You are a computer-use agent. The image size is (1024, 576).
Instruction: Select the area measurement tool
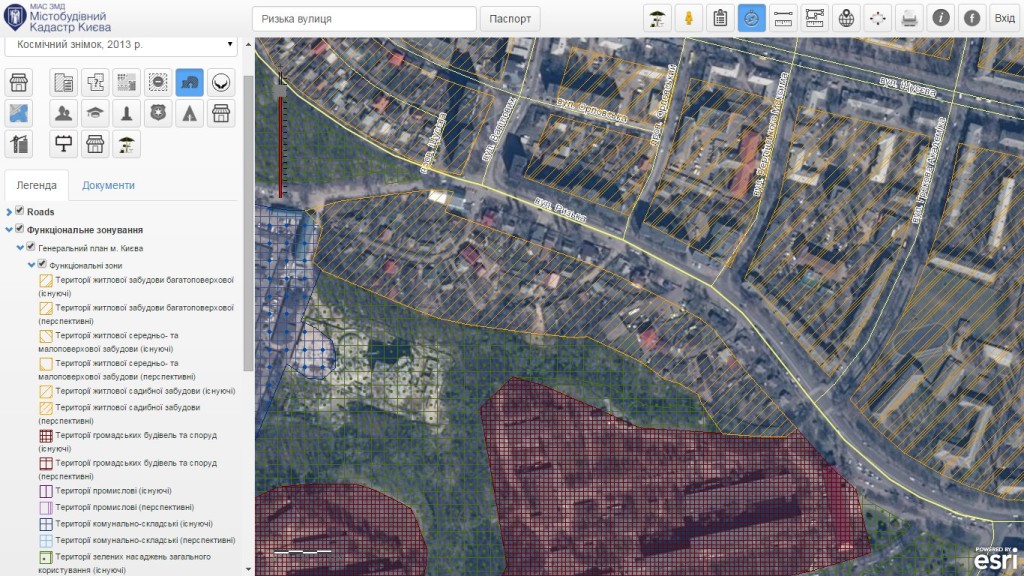pos(815,18)
